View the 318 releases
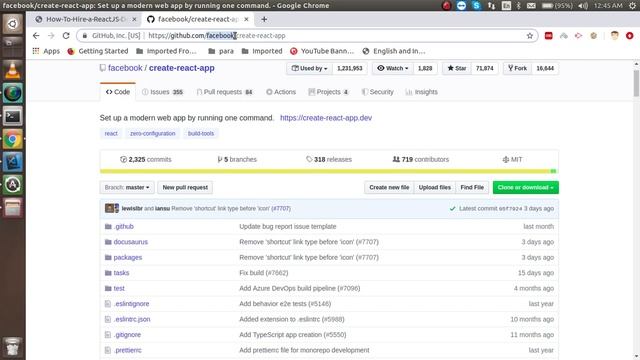This screenshot has height=360, width=640. pyautogui.click(x=329, y=159)
